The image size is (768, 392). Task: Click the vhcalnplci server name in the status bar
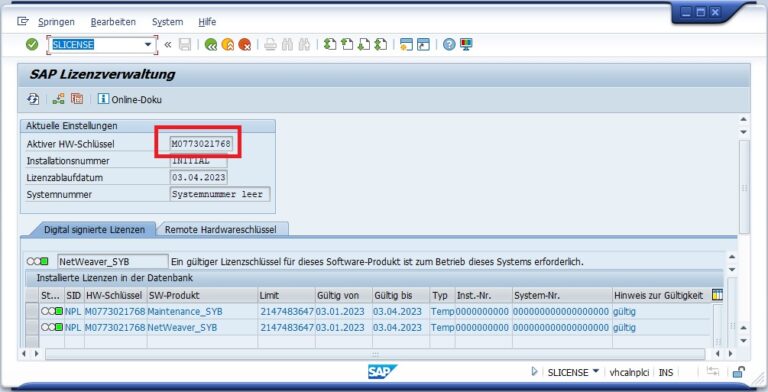629,372
